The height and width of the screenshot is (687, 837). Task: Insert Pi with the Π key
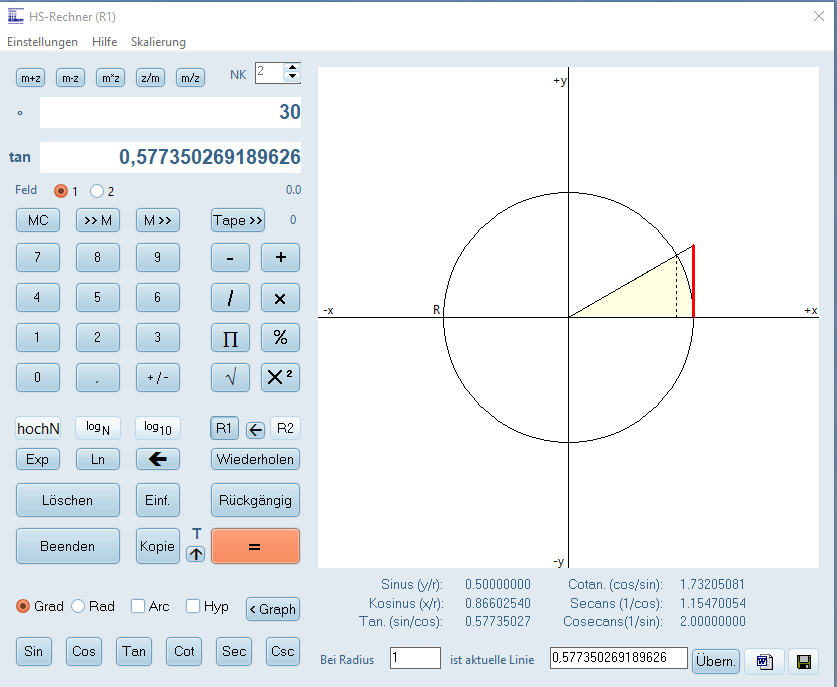point(230,338)
